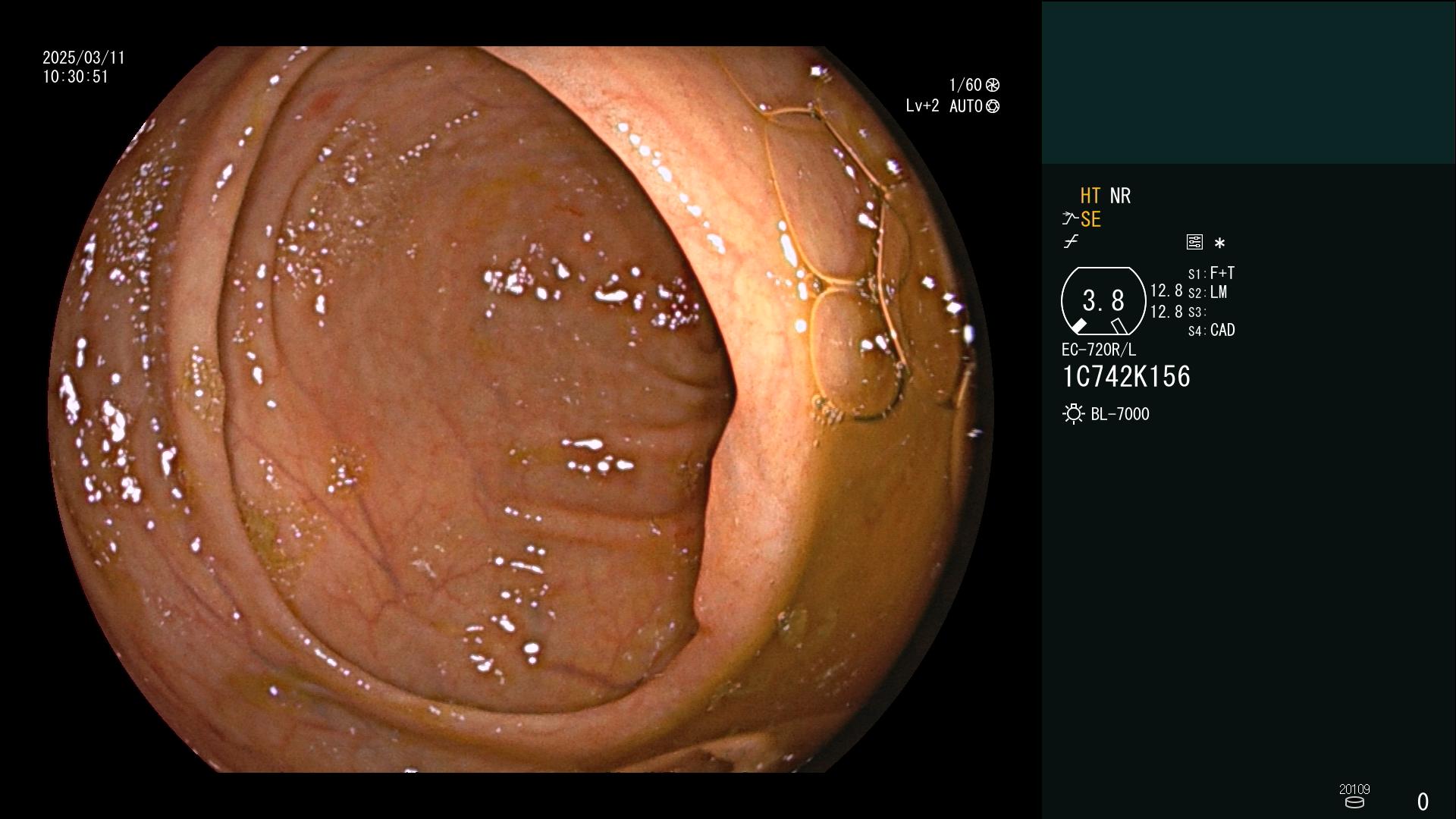This screenshot has width=1456, height=819.
Task: Click the S2: LM switch assignment
Action: pyautogui.click(x=1208, y=292)
